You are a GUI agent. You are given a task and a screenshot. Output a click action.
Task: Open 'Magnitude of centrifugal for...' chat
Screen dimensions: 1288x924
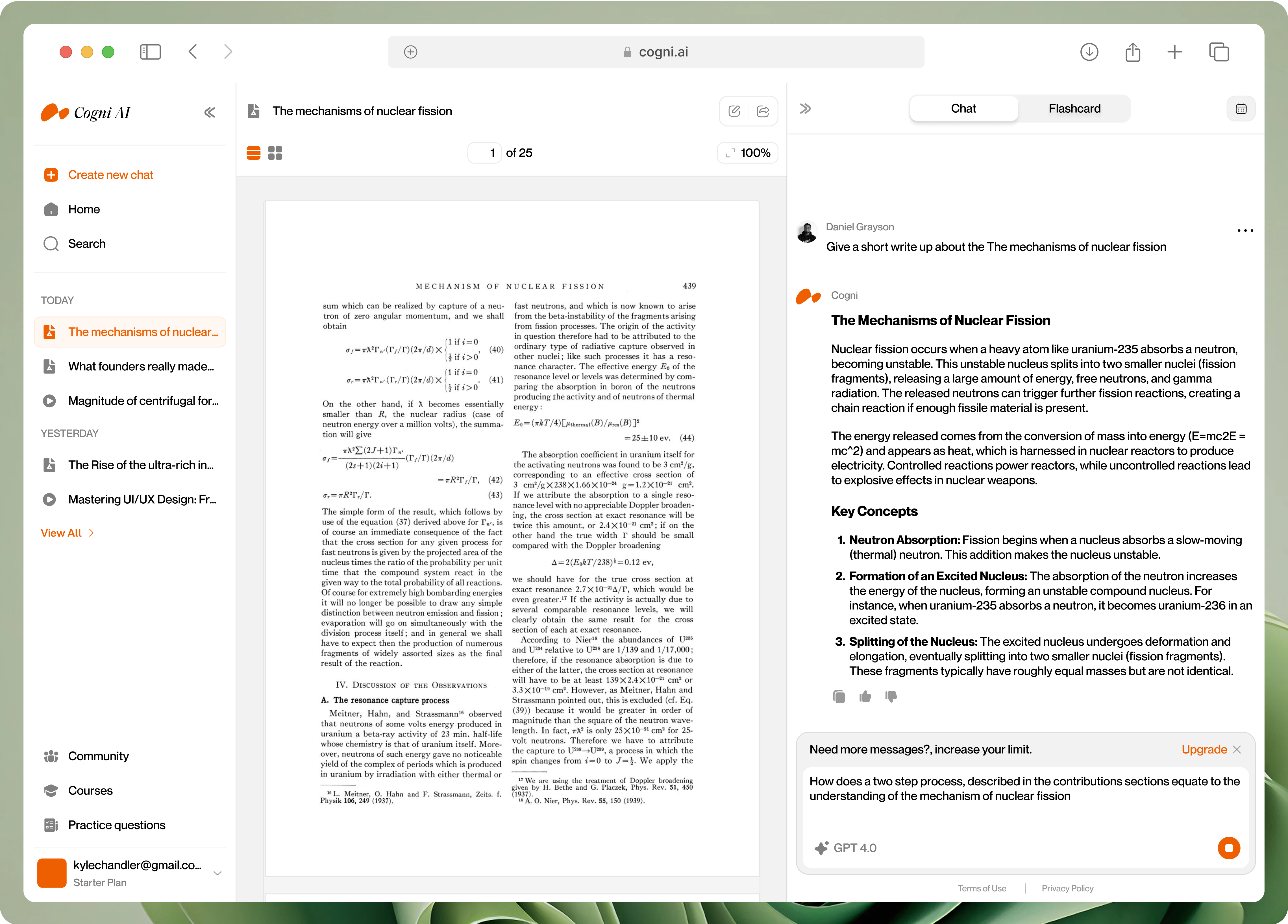click(130, 401)
